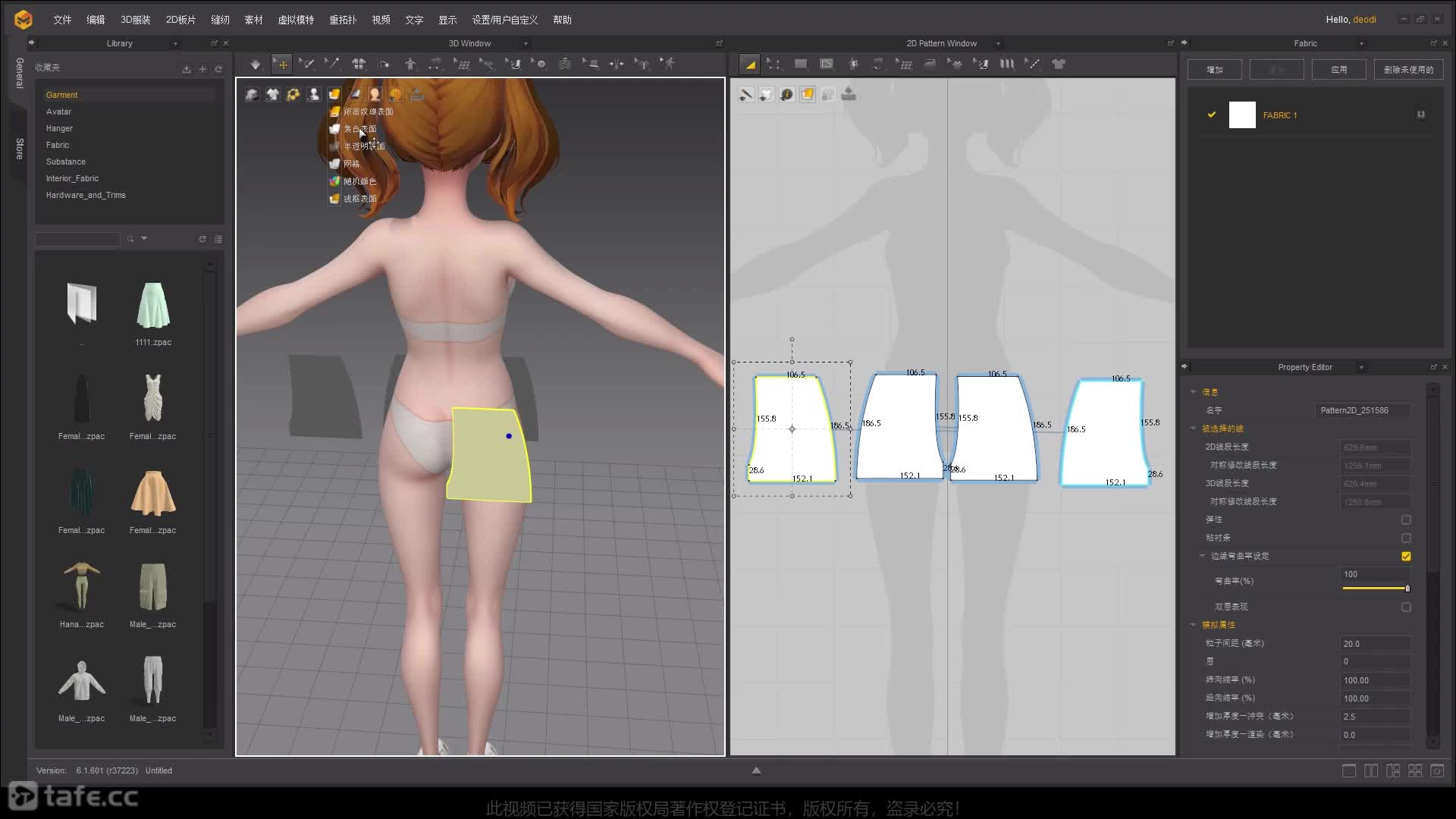Image resolution: width=1456 pixels, height=819 pixels.
Task: Click the sewing ring display icon in 3D view
Action: tap(293, 94)
